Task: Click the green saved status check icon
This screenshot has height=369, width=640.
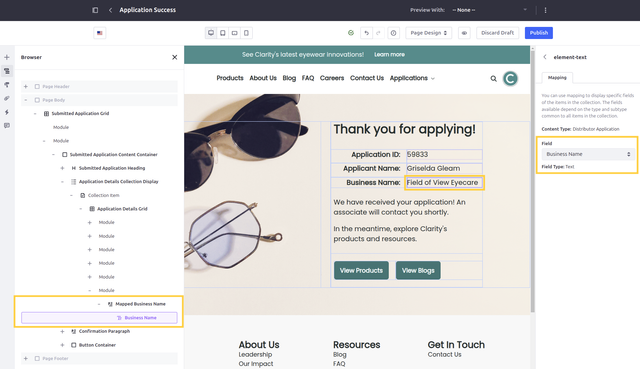Action: [x=351, y=33]
